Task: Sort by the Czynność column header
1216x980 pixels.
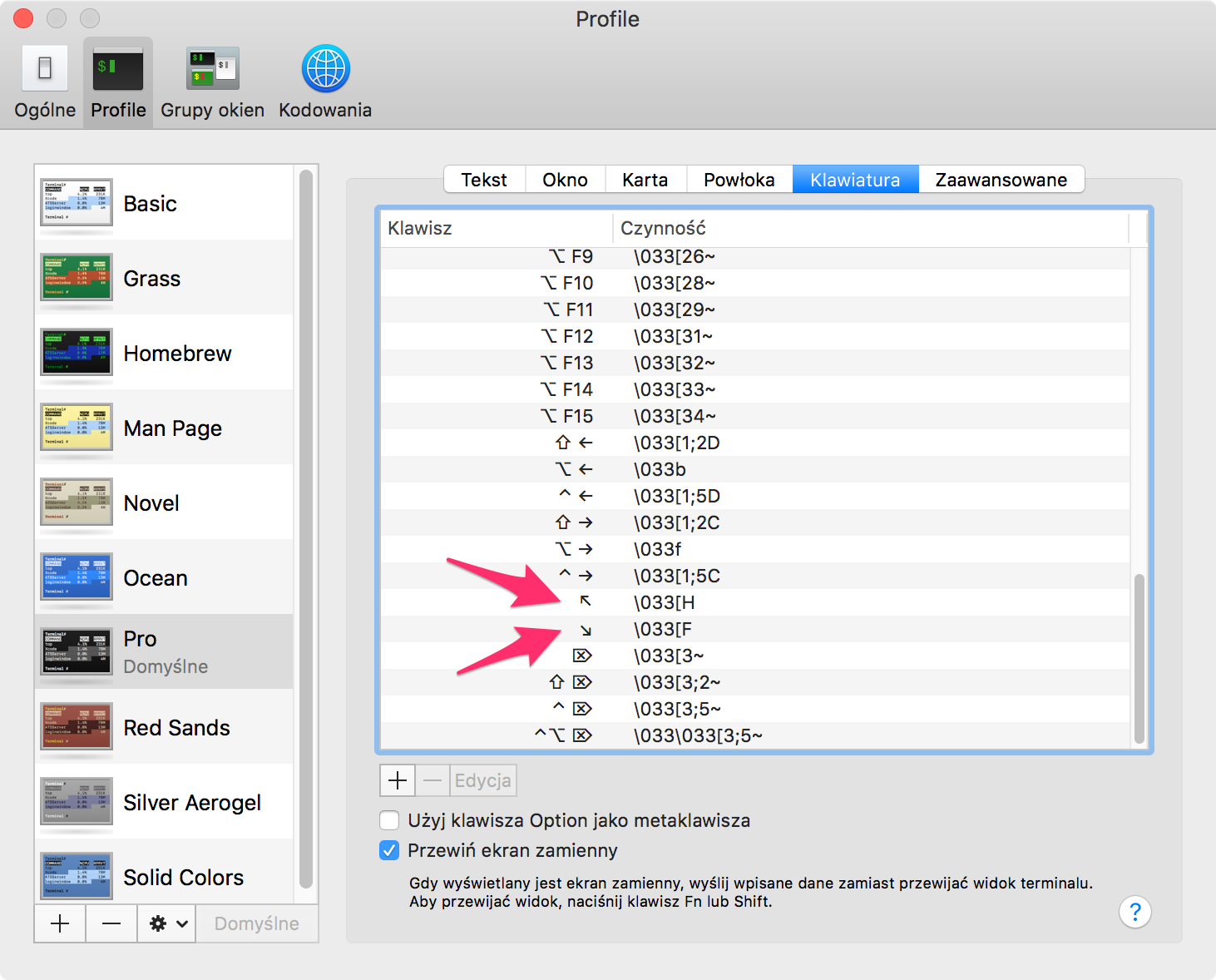Action: pyautogui.click(x=871, y=228)
